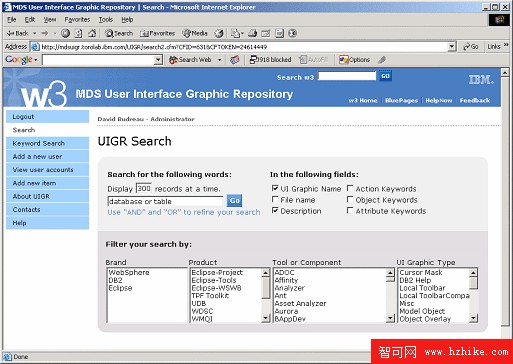513x364 pixels.
Task: Open the Help menu in the menu bar
Action: click(x=127, y=20)
